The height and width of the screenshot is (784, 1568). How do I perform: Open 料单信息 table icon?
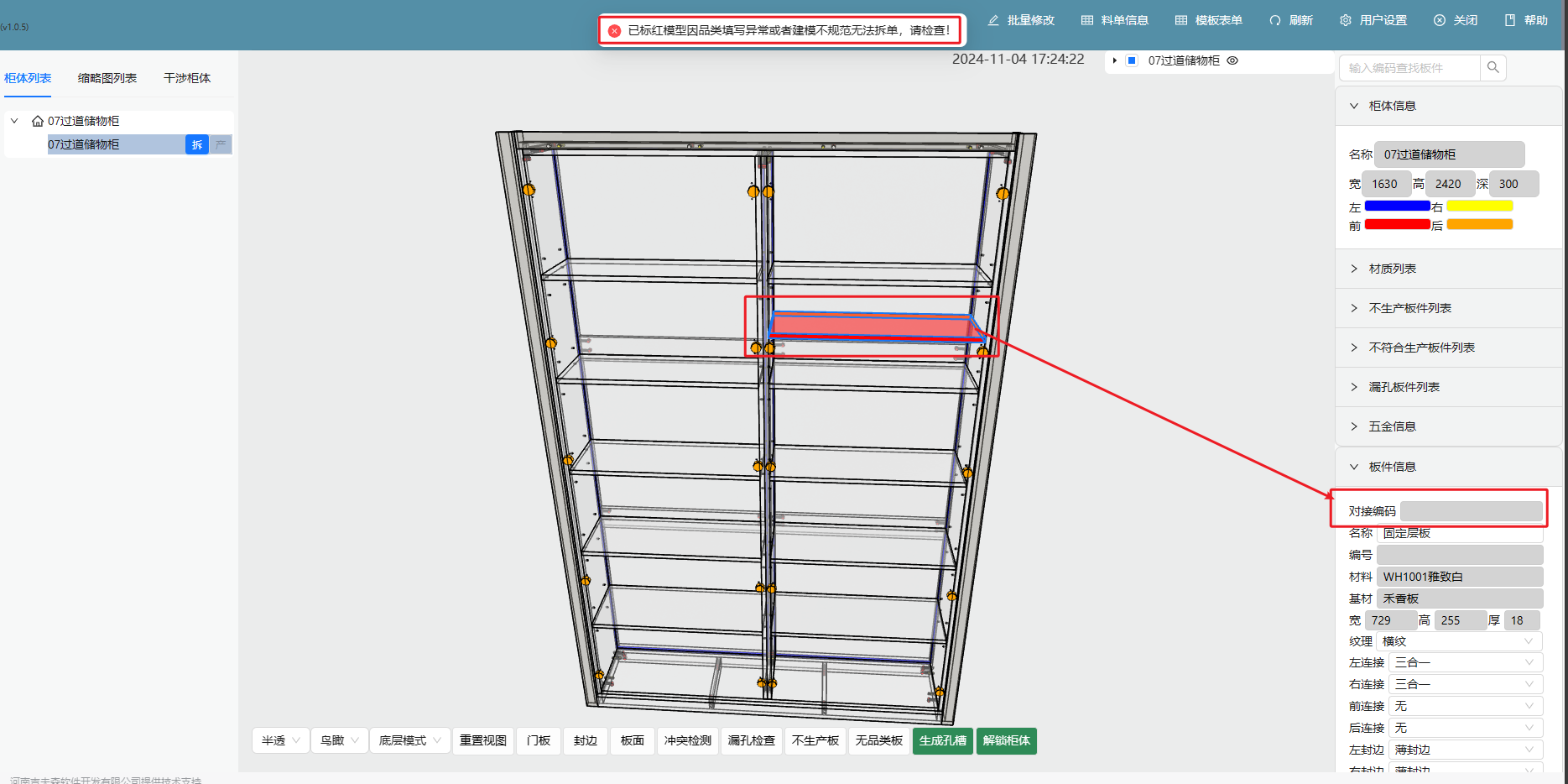click(1087, 20)
